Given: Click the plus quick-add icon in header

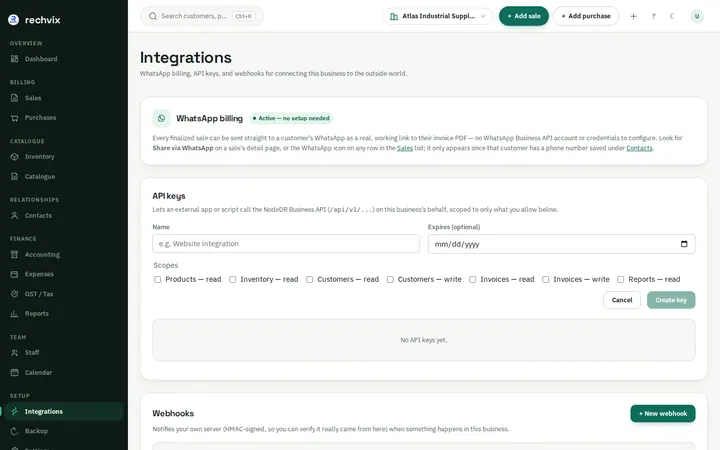Looking at the screenshot, I should [633, 16].
